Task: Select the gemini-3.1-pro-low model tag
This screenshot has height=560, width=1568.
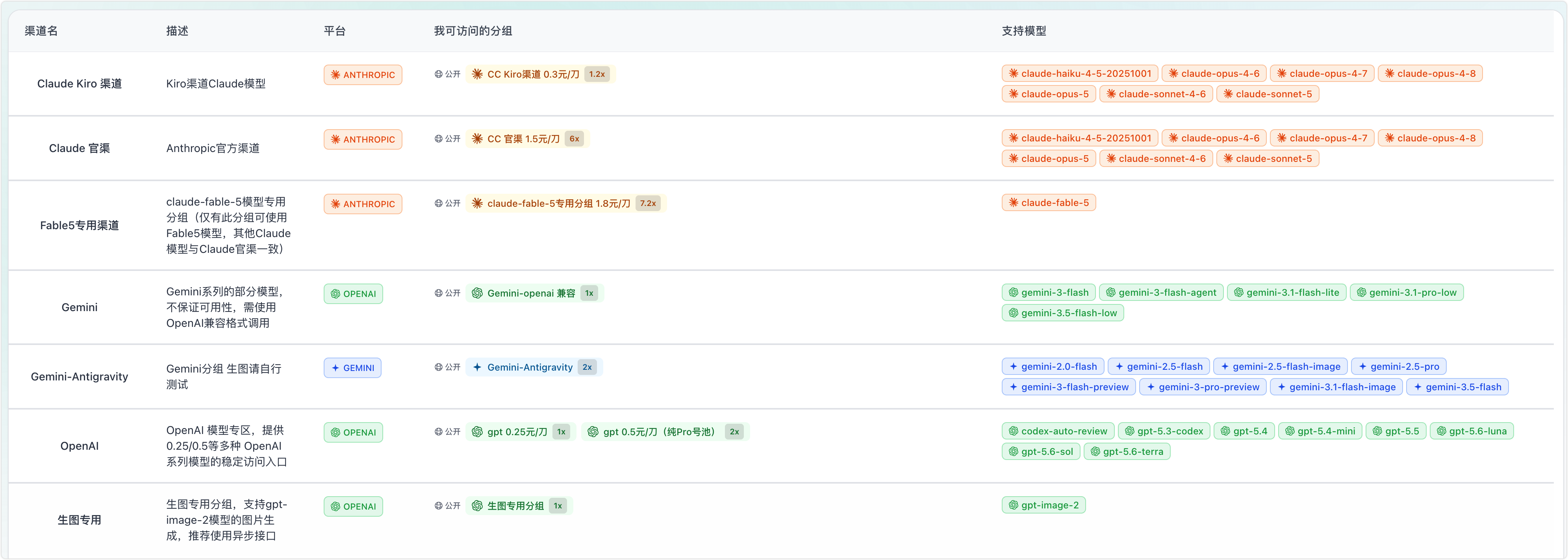Action: [x=1407, y=293]
